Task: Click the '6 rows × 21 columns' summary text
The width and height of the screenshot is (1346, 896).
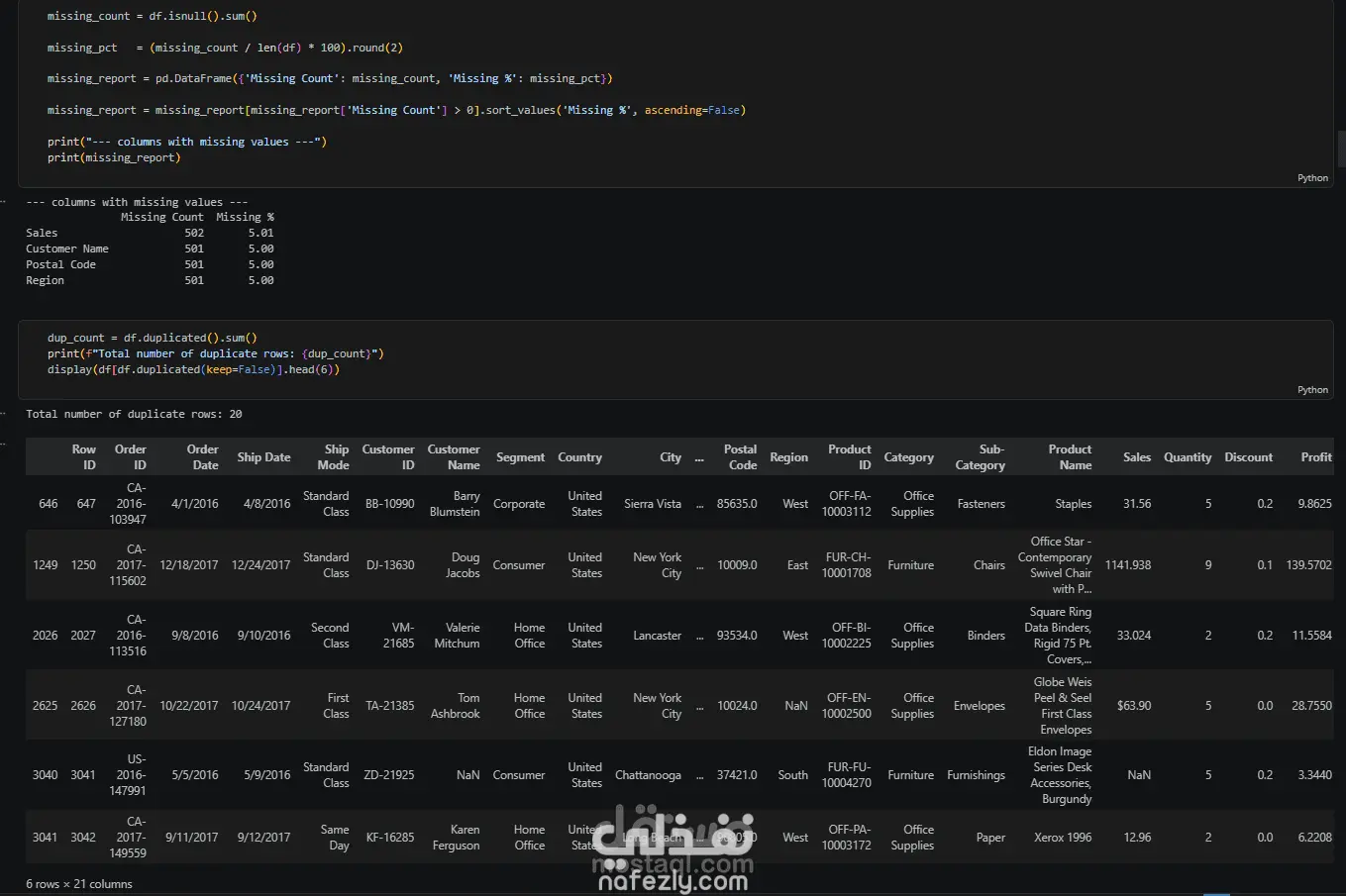Action: [79, 884]
